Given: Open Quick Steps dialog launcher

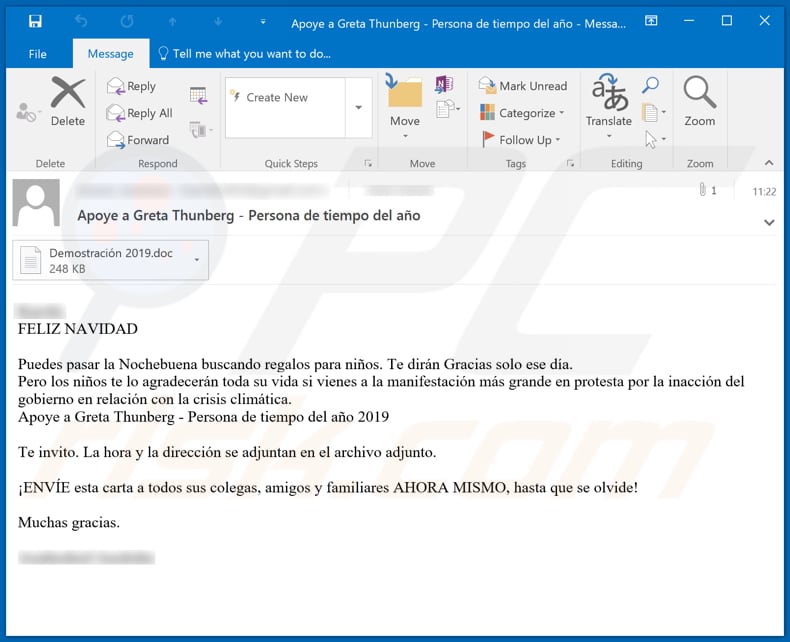Looking at the screenshot, I should tap(368, 163).
